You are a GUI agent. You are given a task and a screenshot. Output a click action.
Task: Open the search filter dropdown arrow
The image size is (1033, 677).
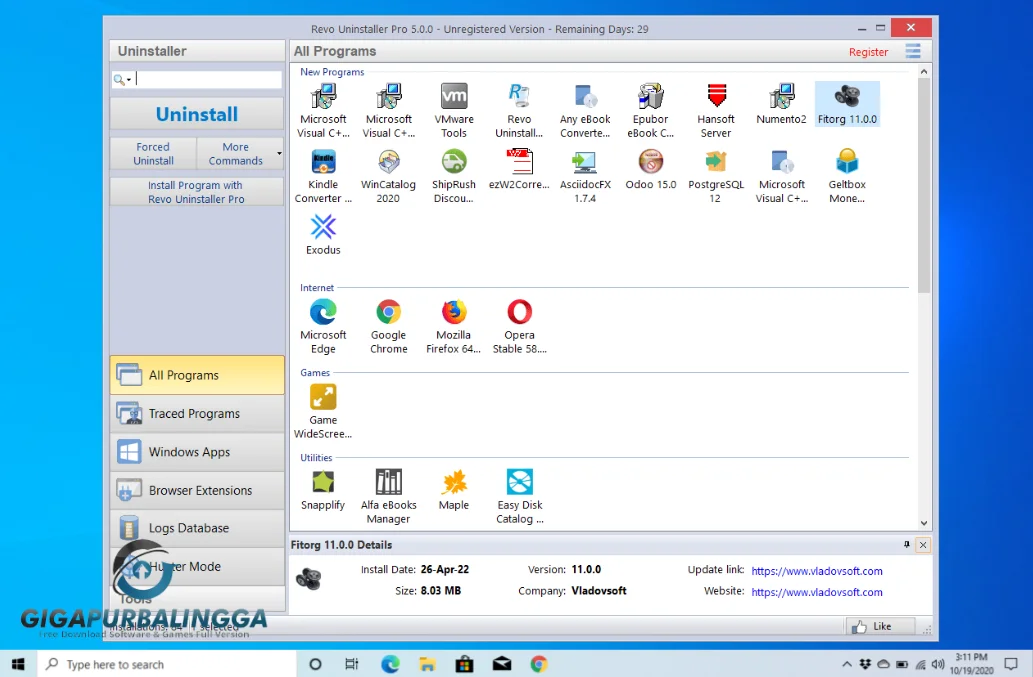(x=129, y=78)
